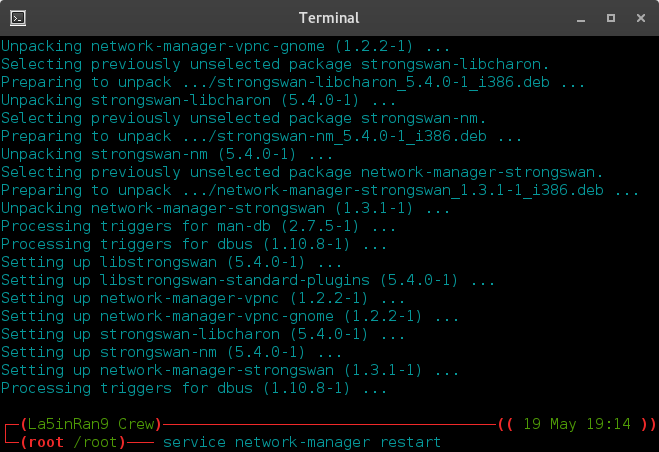The width and height of the screenshot is (659, 452).
Task: Click the La5inRan9 Crew prompt label
Action: [x=91, y=424]
